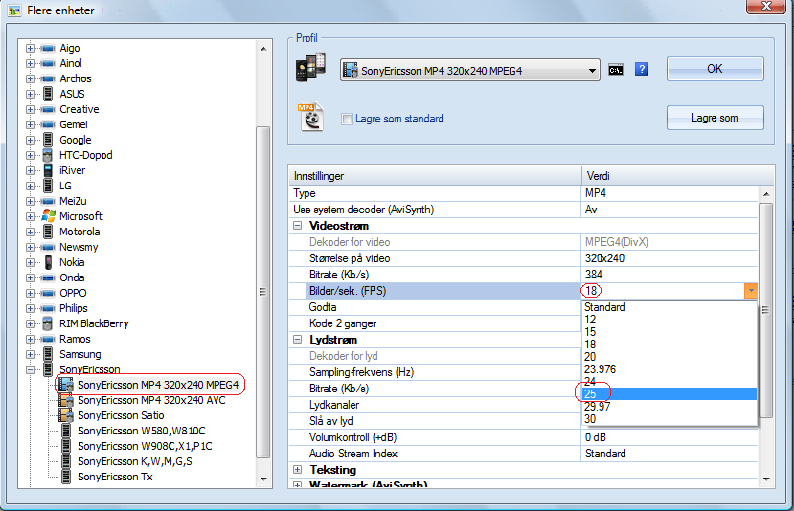Click the MP4 film file icon
This screenshot has width=794, height=511.
[x=310, y=117]
